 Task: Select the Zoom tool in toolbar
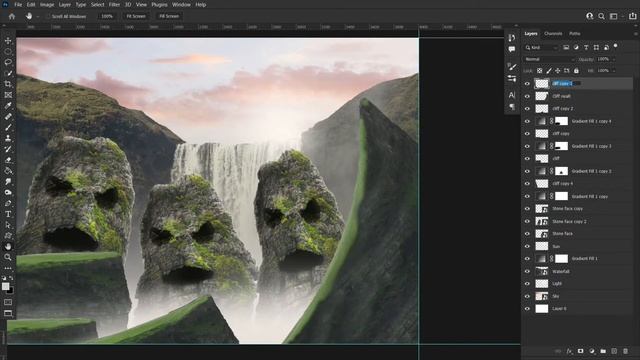pyautogui.click(x=8, y=257)
